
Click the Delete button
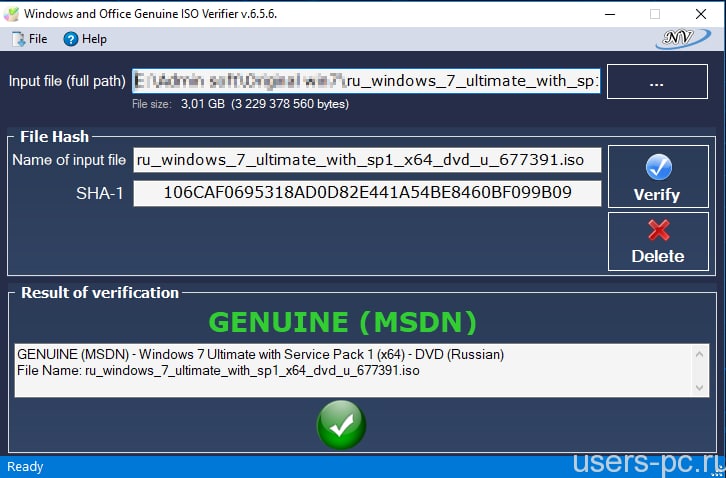tap(658, 241)
